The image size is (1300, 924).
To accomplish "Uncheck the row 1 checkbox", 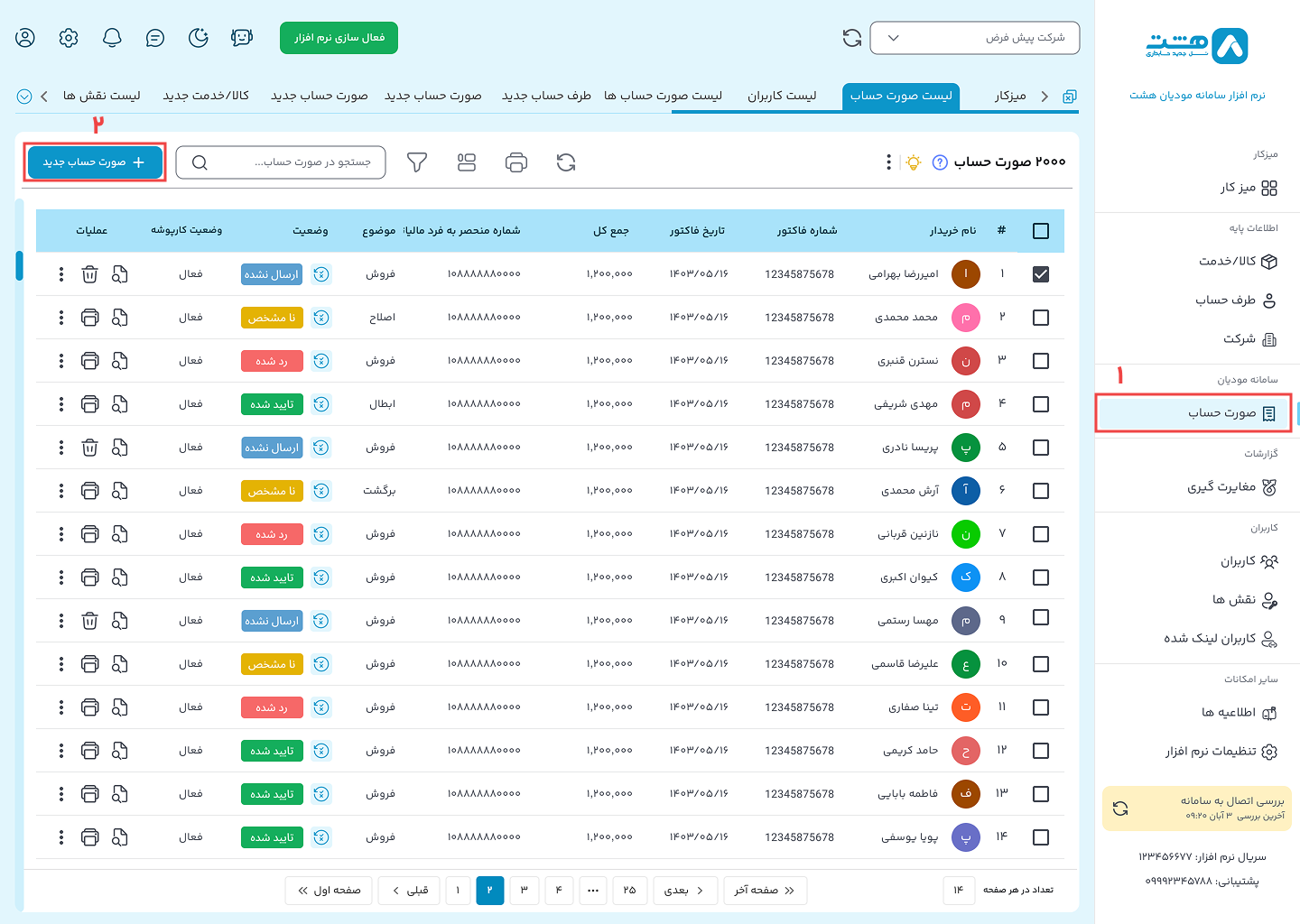I will [1040, 274].
